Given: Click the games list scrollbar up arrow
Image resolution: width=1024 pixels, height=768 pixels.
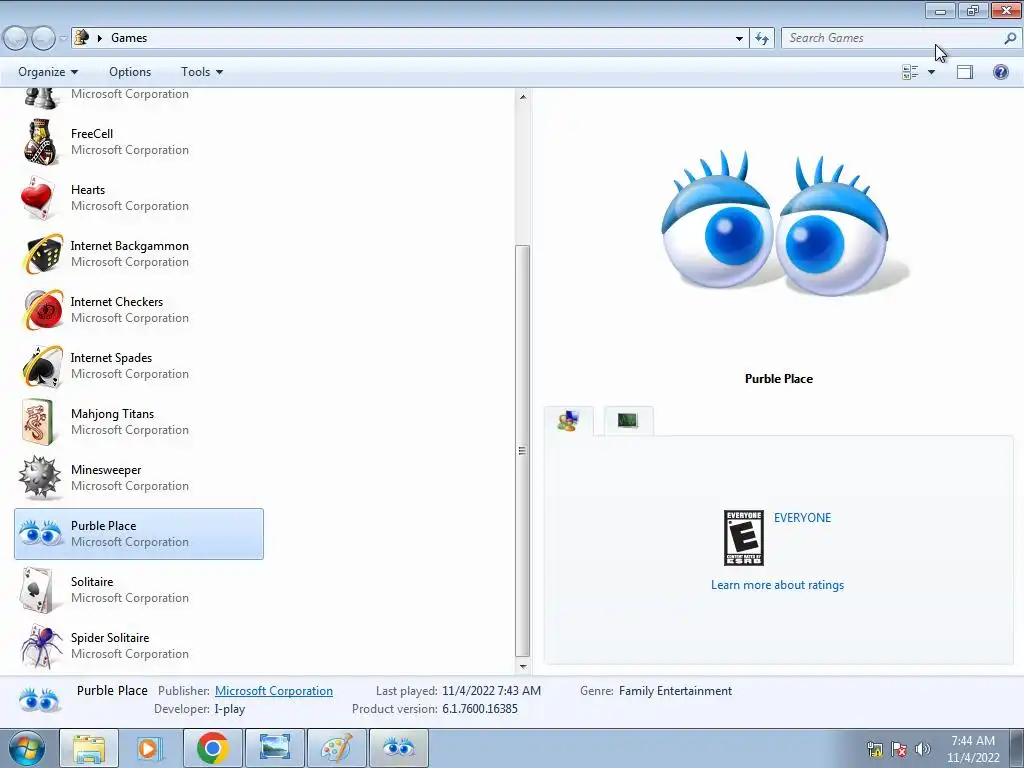Looking at the screenshot, I should (x=522, y=97).
